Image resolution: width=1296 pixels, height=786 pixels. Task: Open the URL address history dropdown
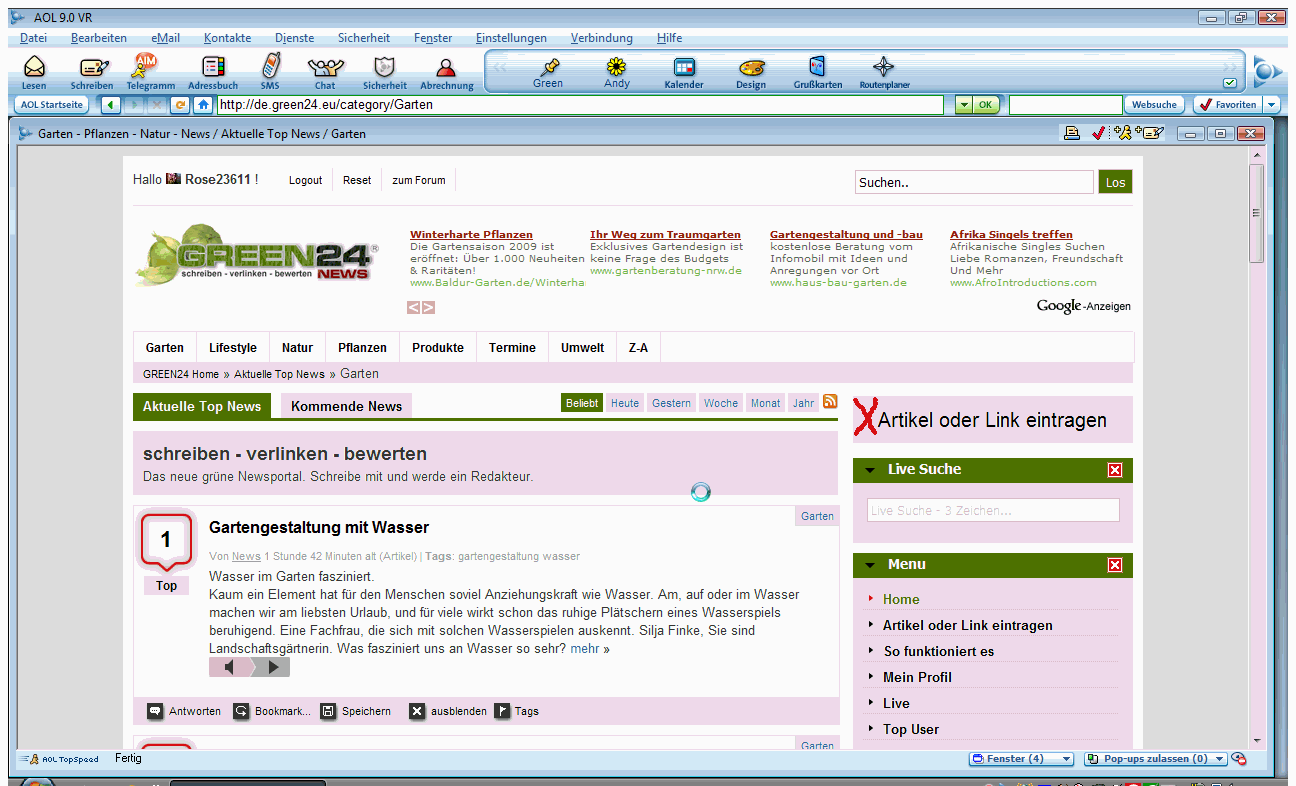[x=962, y=104]
